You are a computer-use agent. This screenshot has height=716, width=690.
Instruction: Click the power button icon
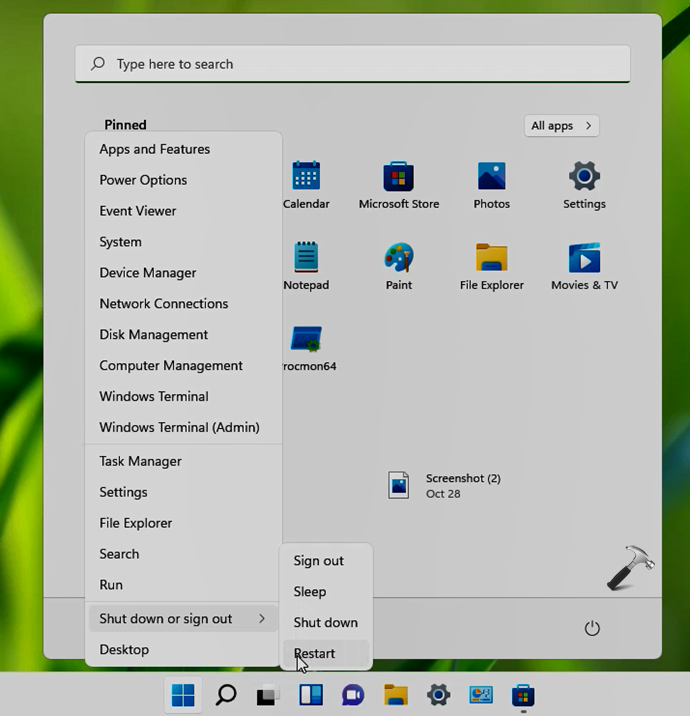pos(592,628)
